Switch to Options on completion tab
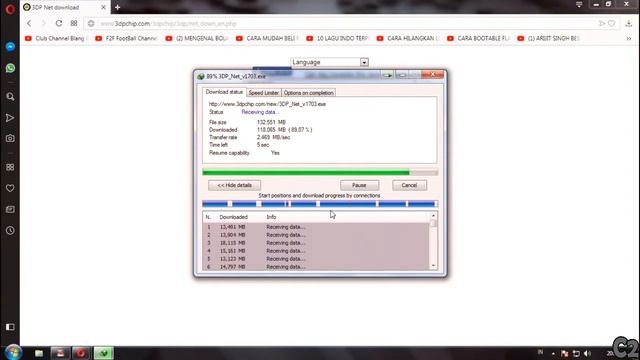This screenshot has height=360, width=640. 309,93
